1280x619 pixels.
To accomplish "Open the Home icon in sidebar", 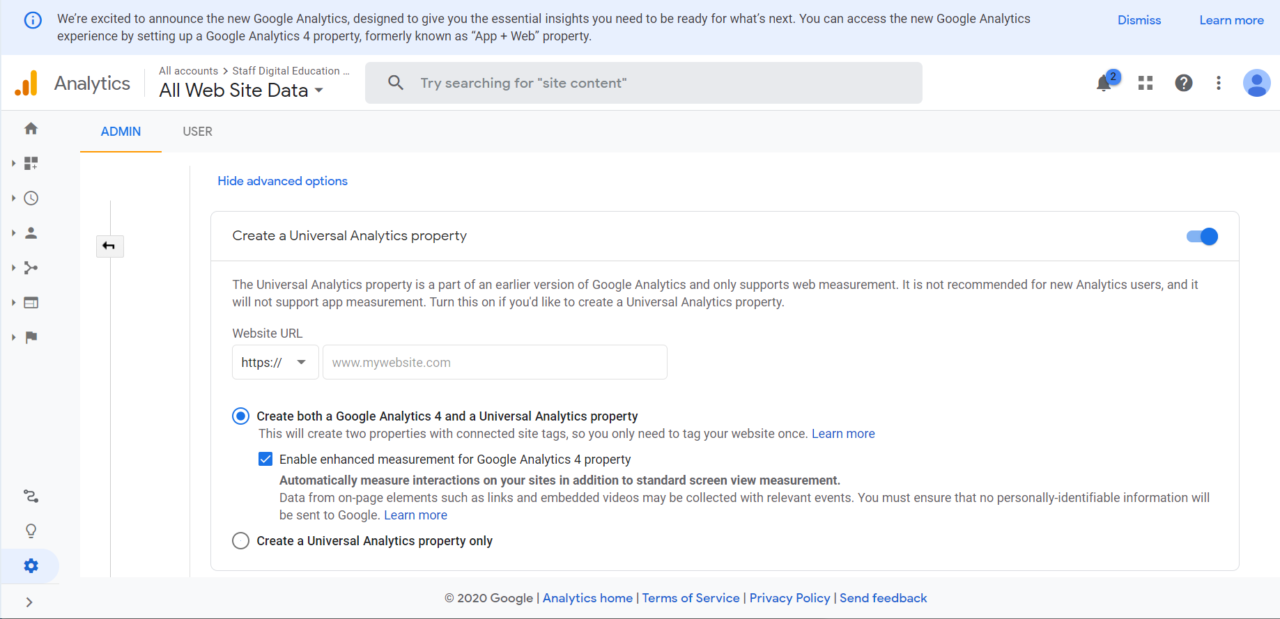I will pos(30,128).
